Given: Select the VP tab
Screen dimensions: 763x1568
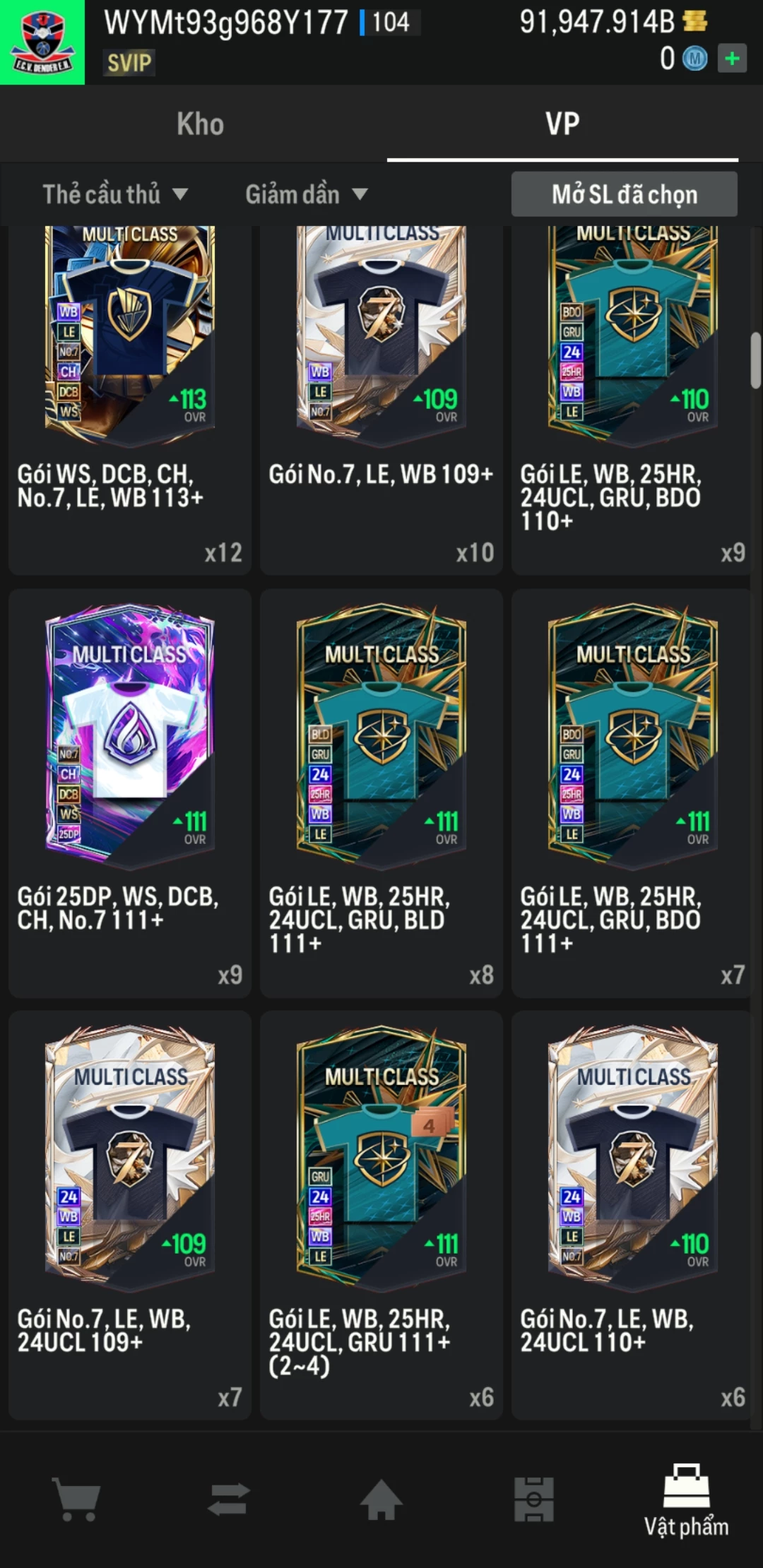Looking at the screenshot, I should pyautogui.click(x=562, y=124).
